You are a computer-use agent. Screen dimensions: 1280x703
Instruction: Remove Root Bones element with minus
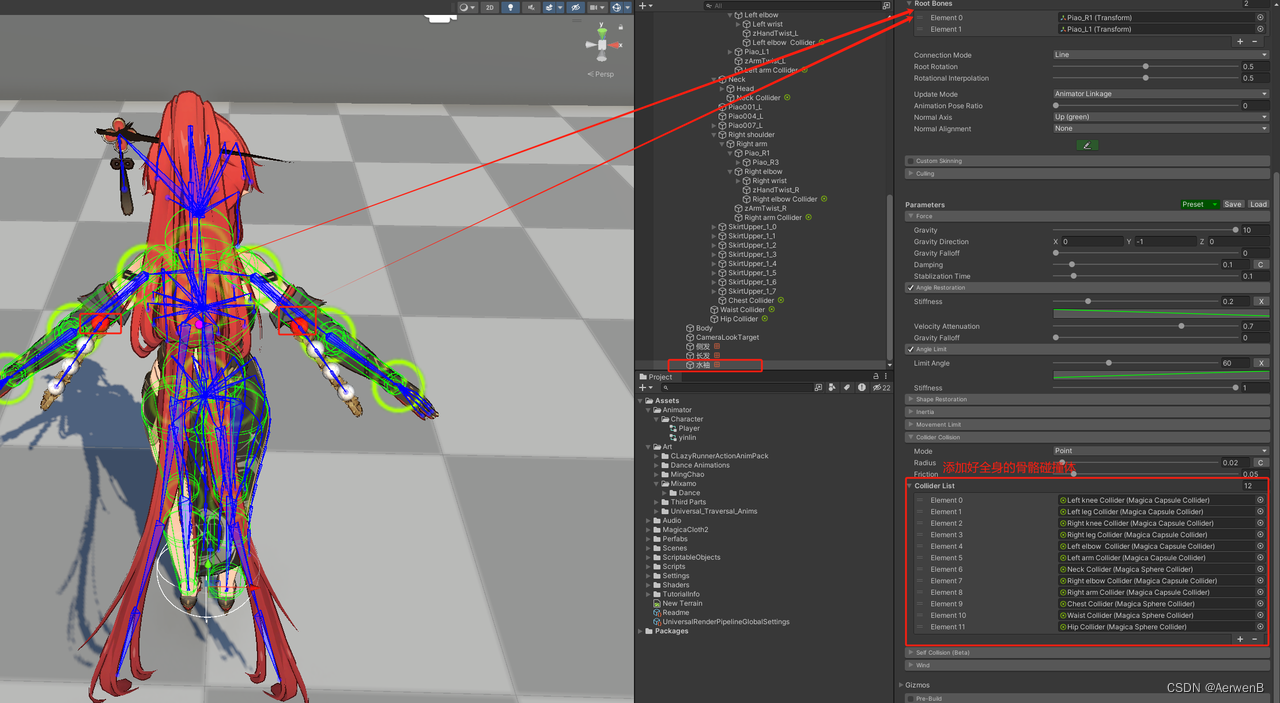click(x=1255, y=42)
